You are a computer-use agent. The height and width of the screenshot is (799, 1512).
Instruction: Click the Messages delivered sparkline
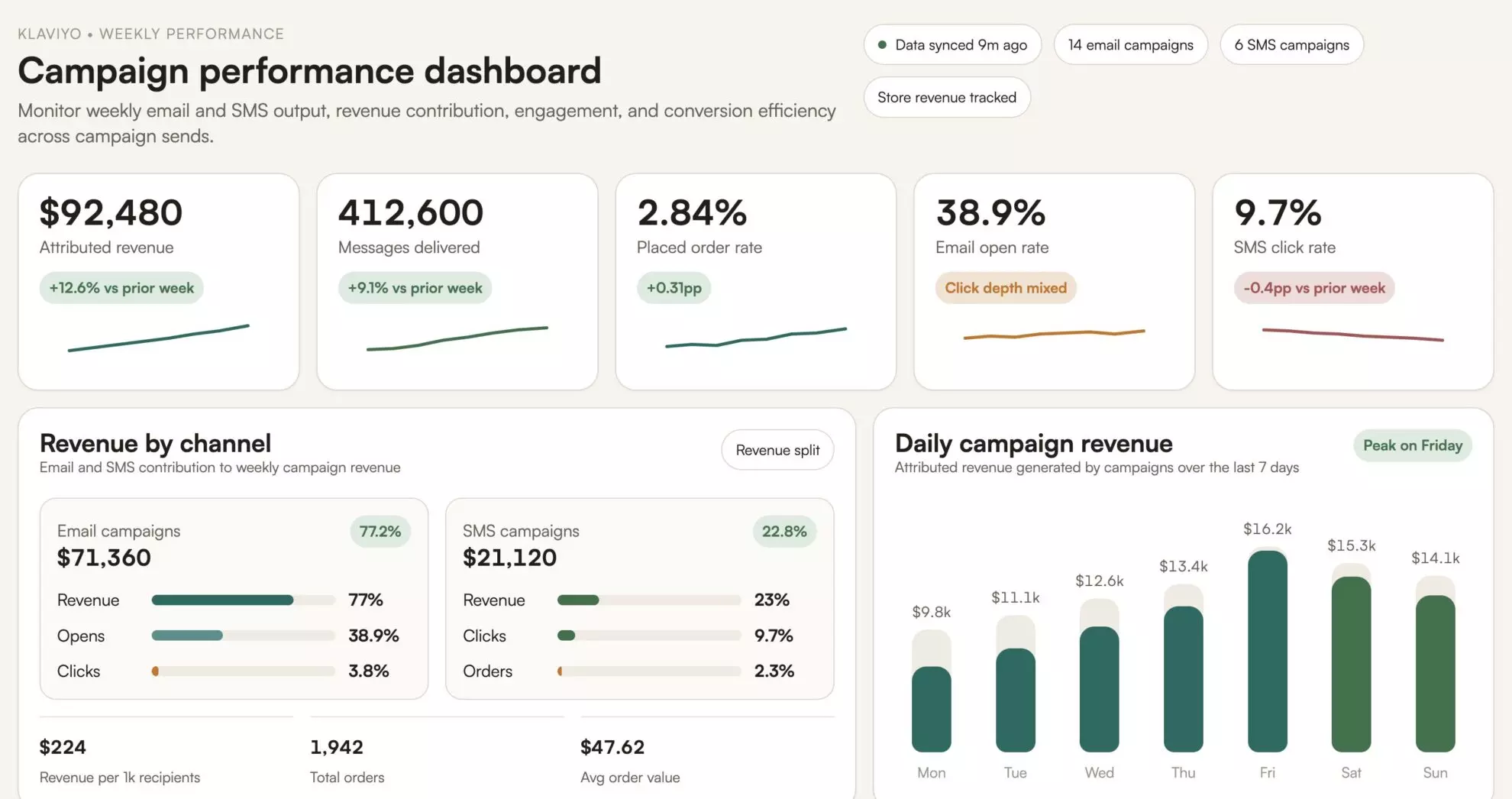(x=457, y=338)
